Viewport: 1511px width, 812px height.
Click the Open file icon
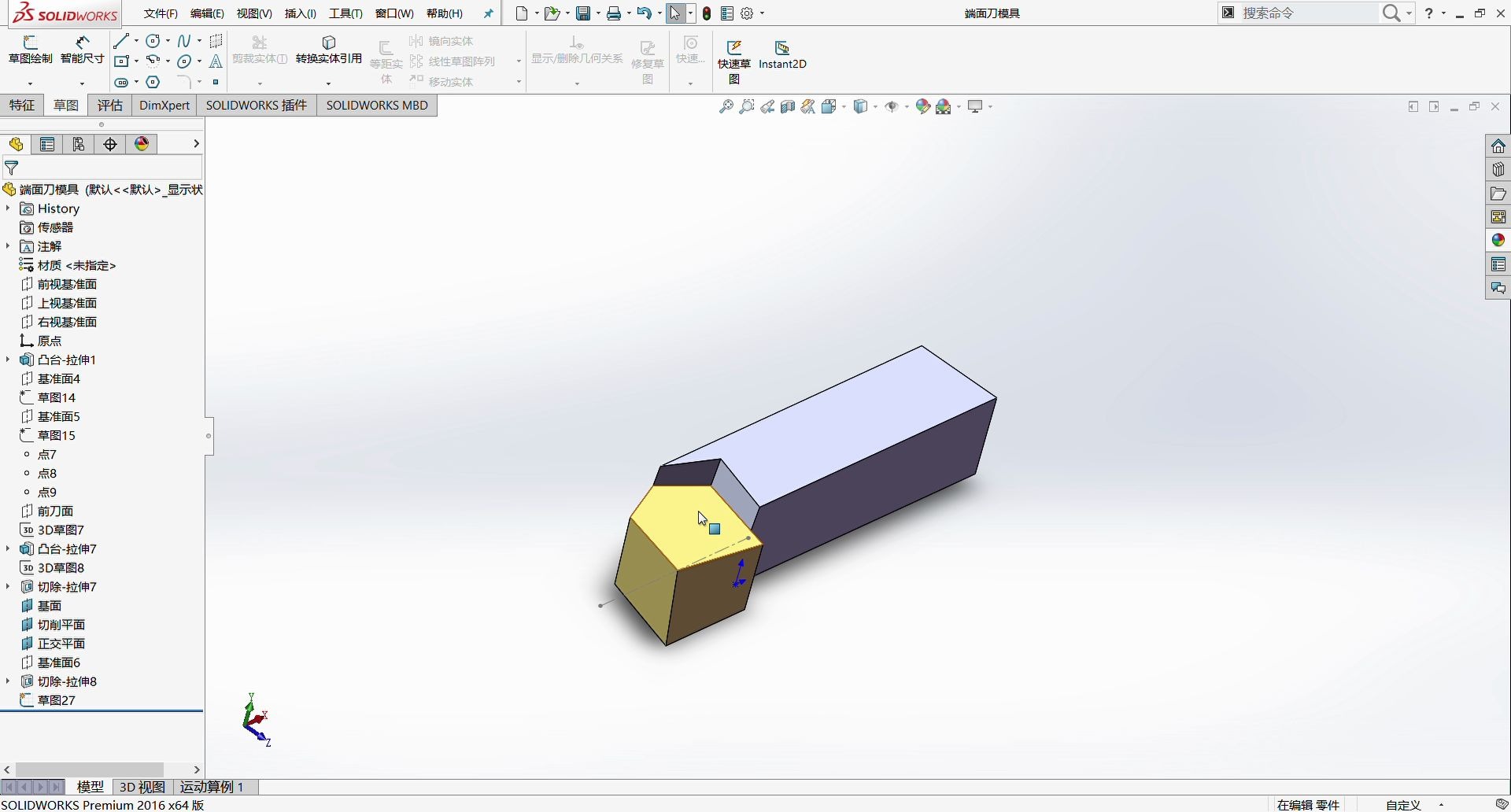tap(552, 13)
